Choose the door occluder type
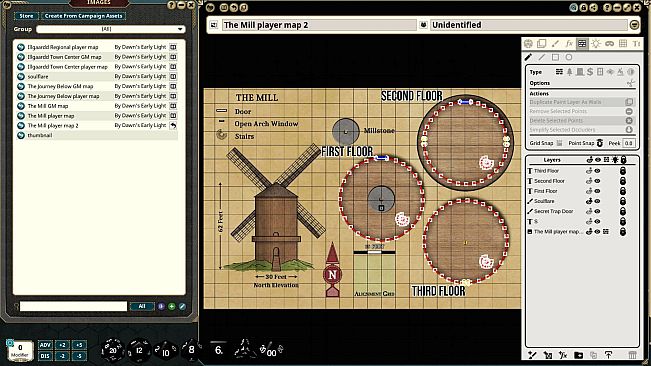 (580, 72)
